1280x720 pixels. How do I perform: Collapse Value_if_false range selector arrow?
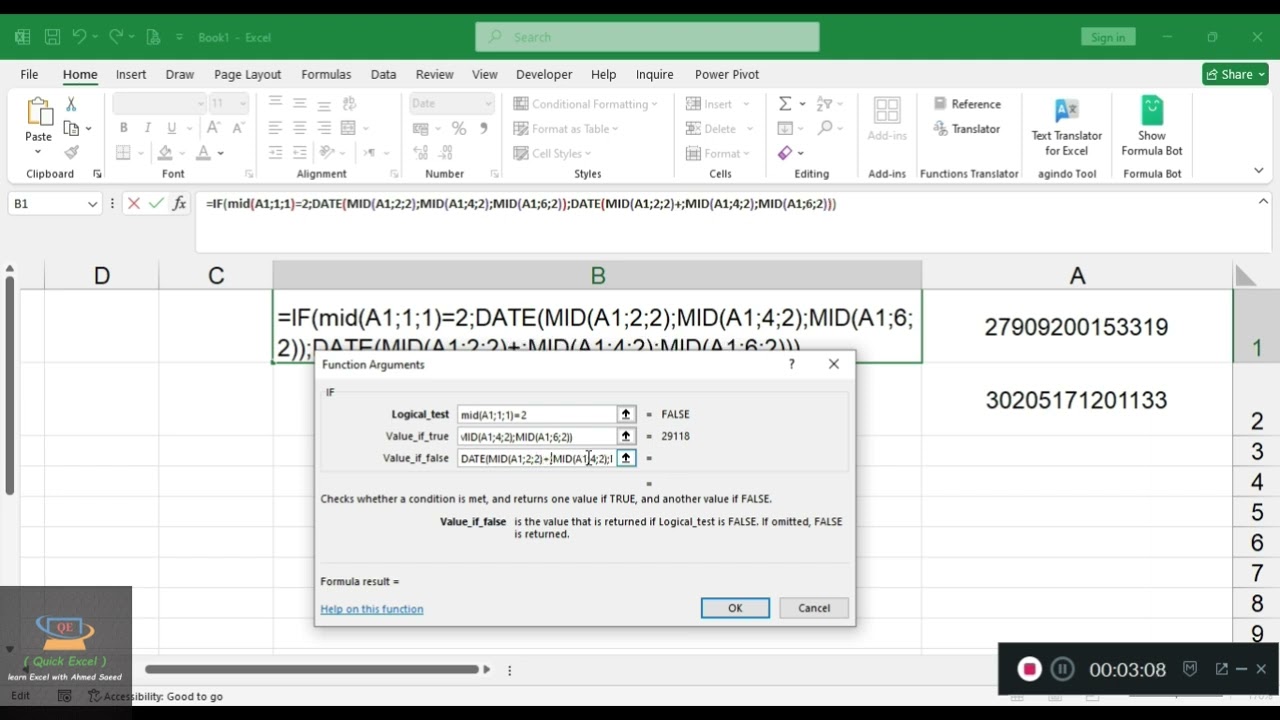pyautogui.click(x=626, y=458)
